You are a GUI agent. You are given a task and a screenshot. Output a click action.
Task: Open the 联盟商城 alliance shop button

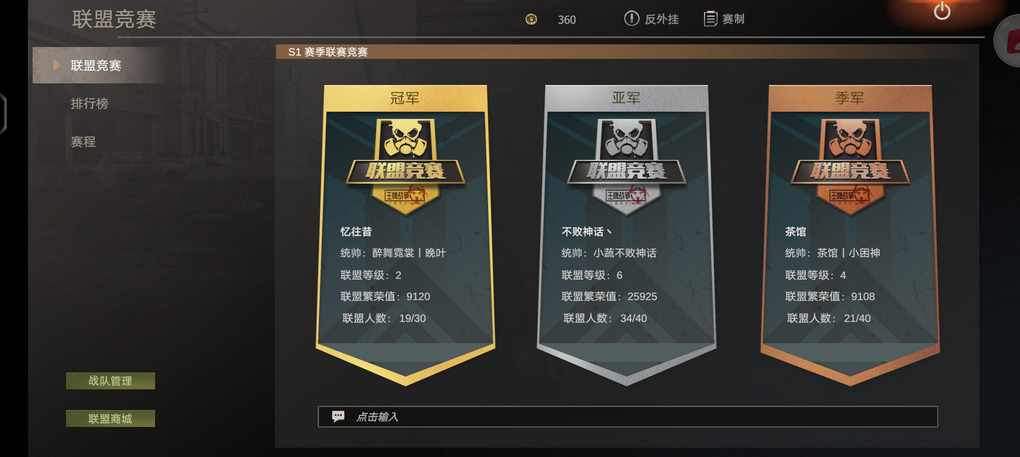111,419
